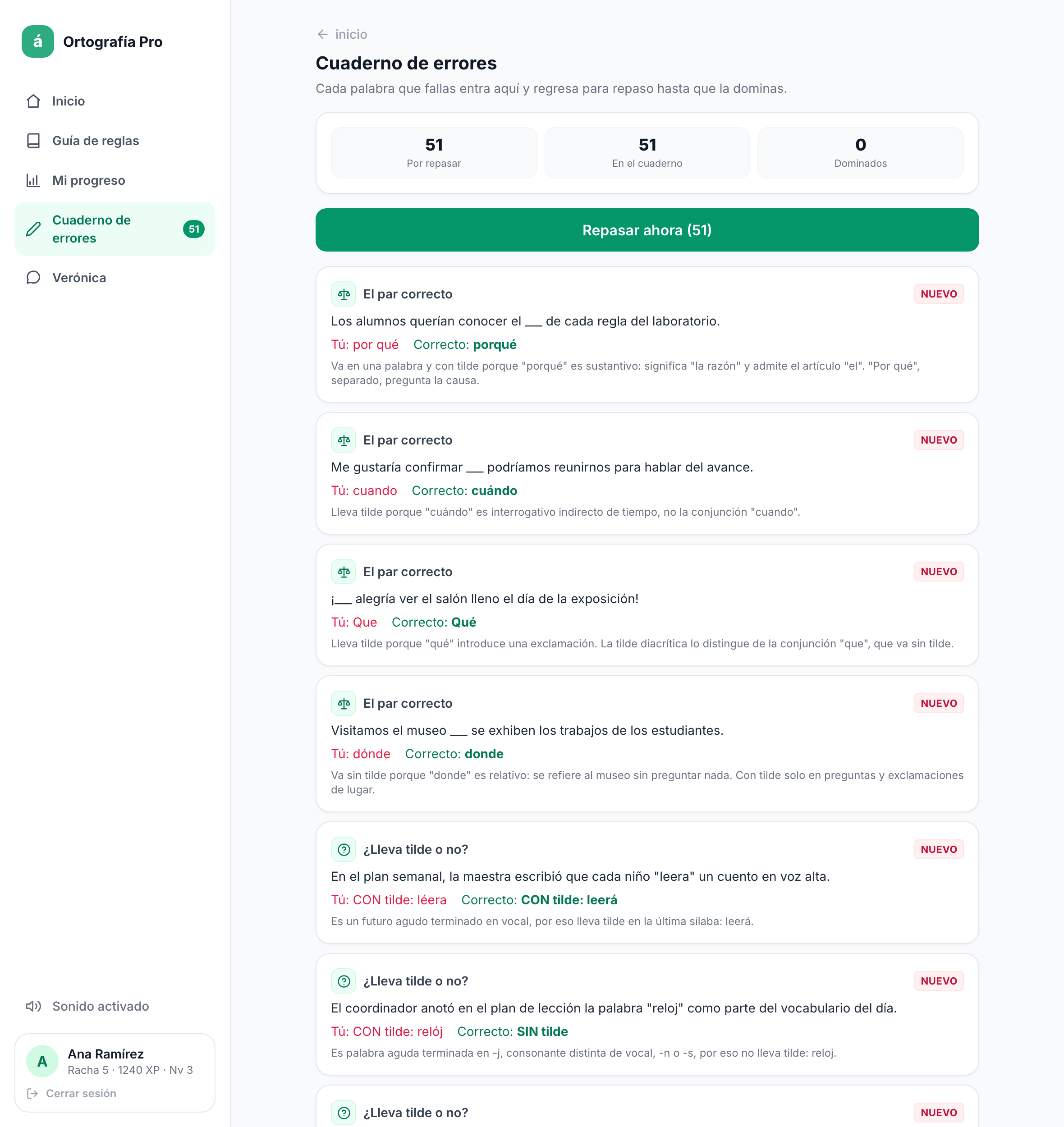The image size is (1064, 1127).
Task: Click the book icon for Guía de reglas
Action: (33, 141)
